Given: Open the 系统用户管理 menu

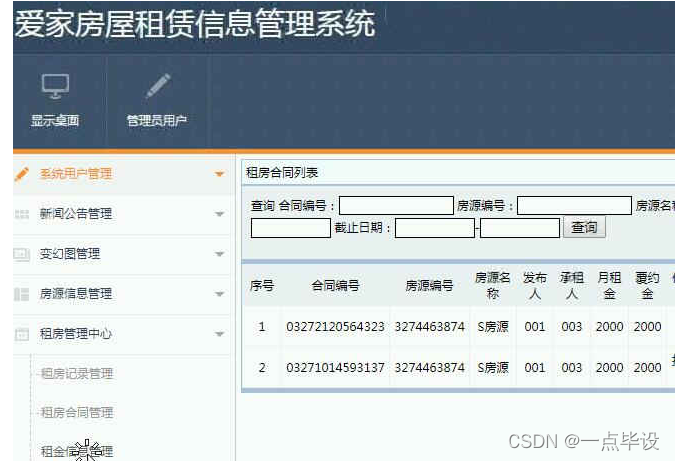Looking at the screenshot, I should point(76,173).
